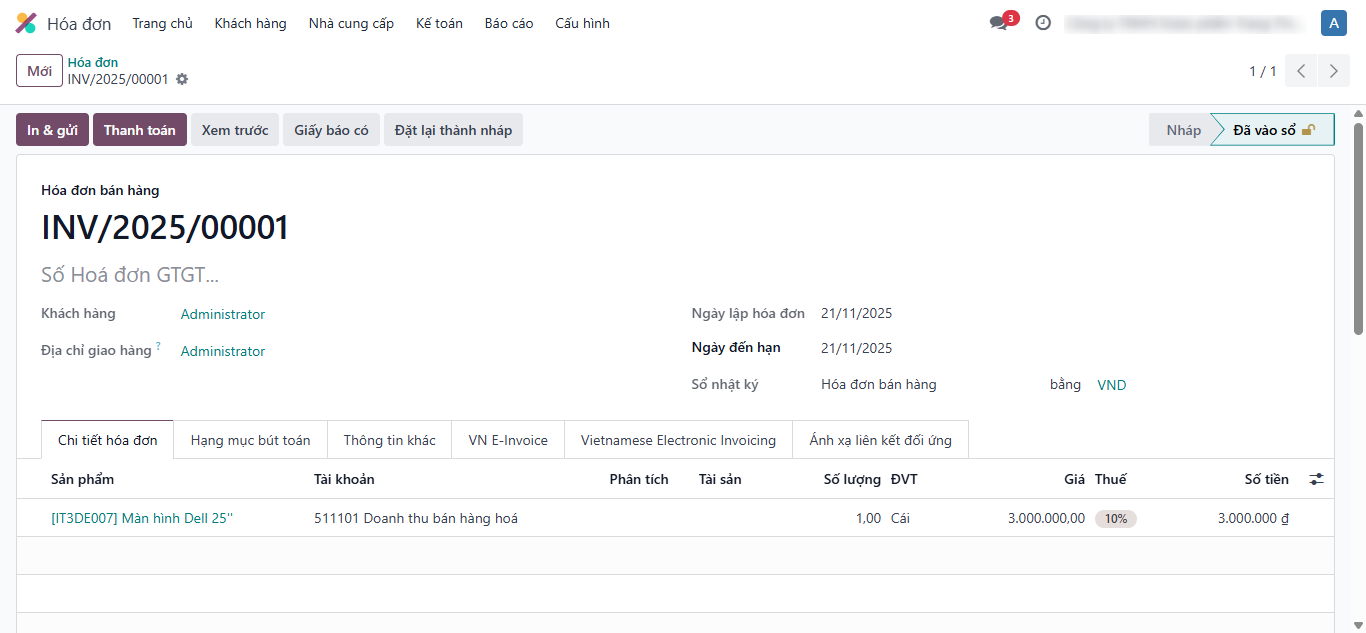Click the Nháp status stage
1366x633 pixels.
pyautogui.click(x=1183, y=130)
